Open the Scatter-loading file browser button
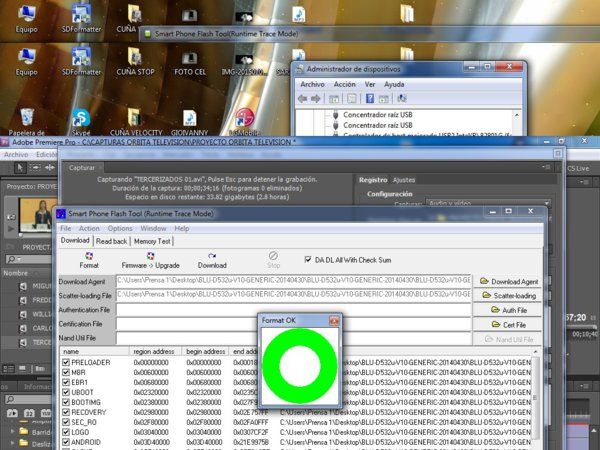 pyautogui.click(x=509, y=296)
